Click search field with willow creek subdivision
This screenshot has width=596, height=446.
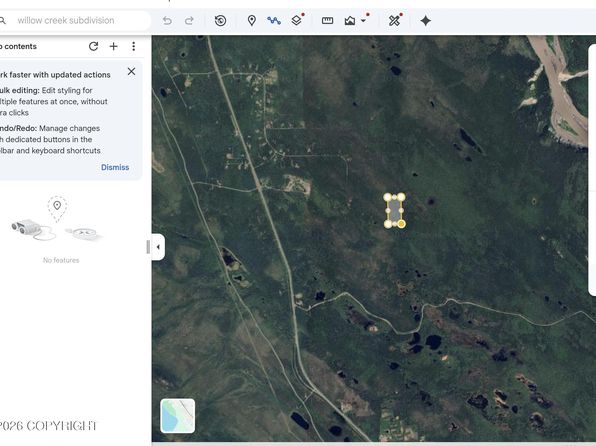pos(76,21)
